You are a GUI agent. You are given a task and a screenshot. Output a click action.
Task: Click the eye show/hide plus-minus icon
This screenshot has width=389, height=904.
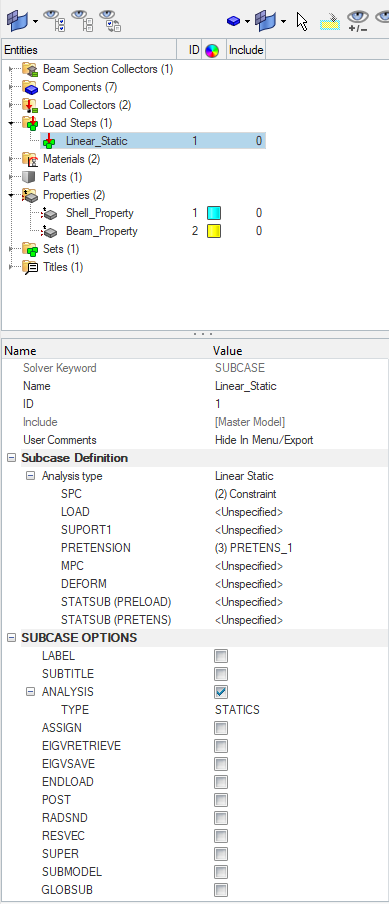point(358,21)
